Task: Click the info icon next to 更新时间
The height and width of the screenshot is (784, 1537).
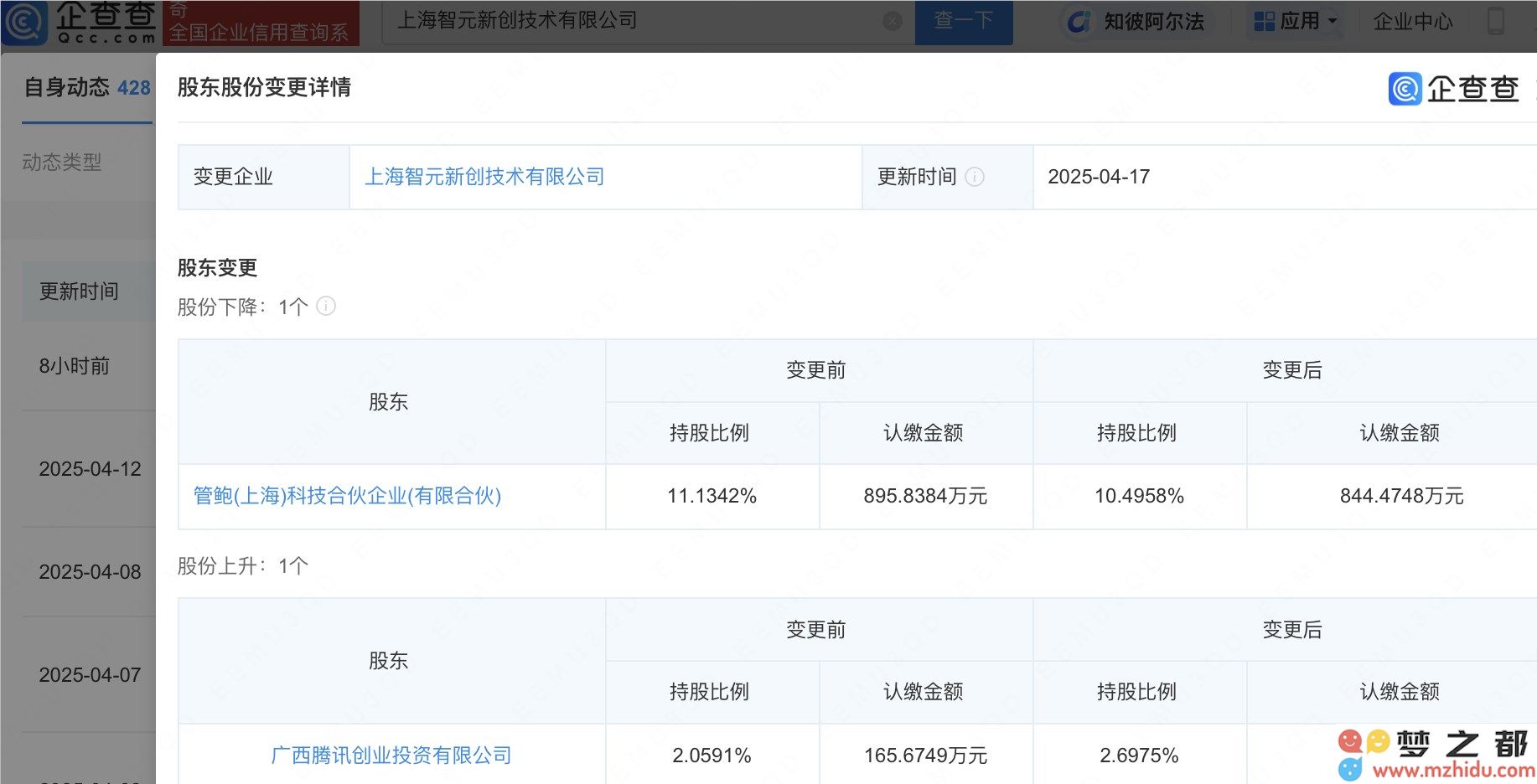Action: [x=975, y=177]
